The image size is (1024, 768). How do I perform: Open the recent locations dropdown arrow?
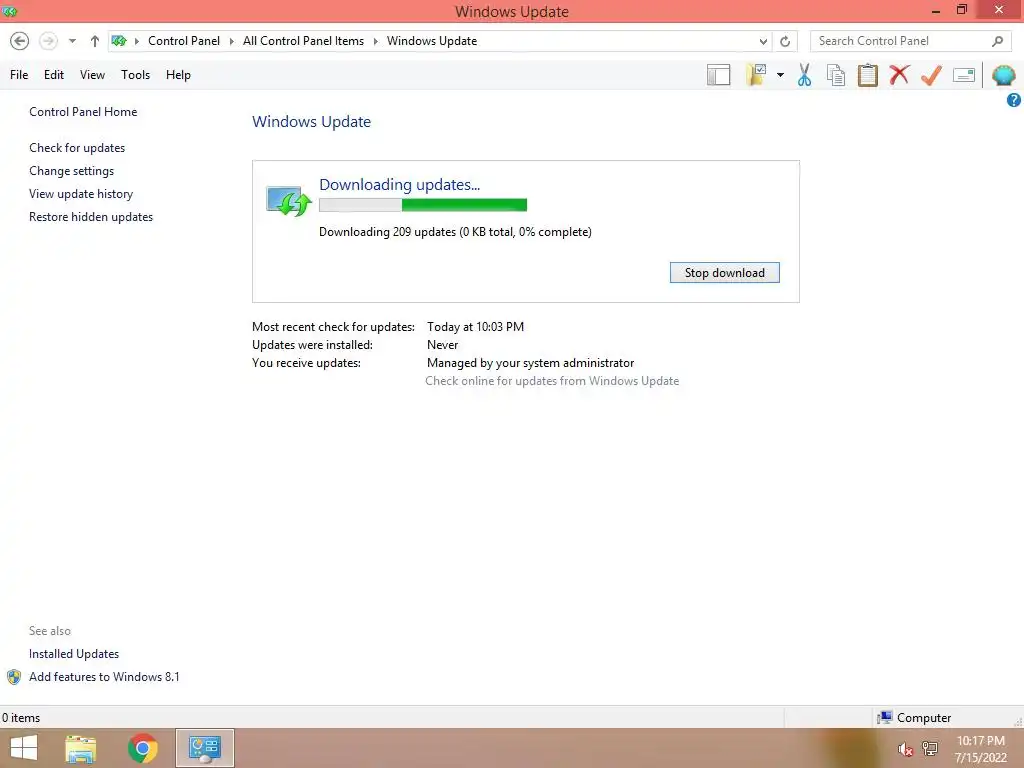pyautogui.click(x=72, y=41)
